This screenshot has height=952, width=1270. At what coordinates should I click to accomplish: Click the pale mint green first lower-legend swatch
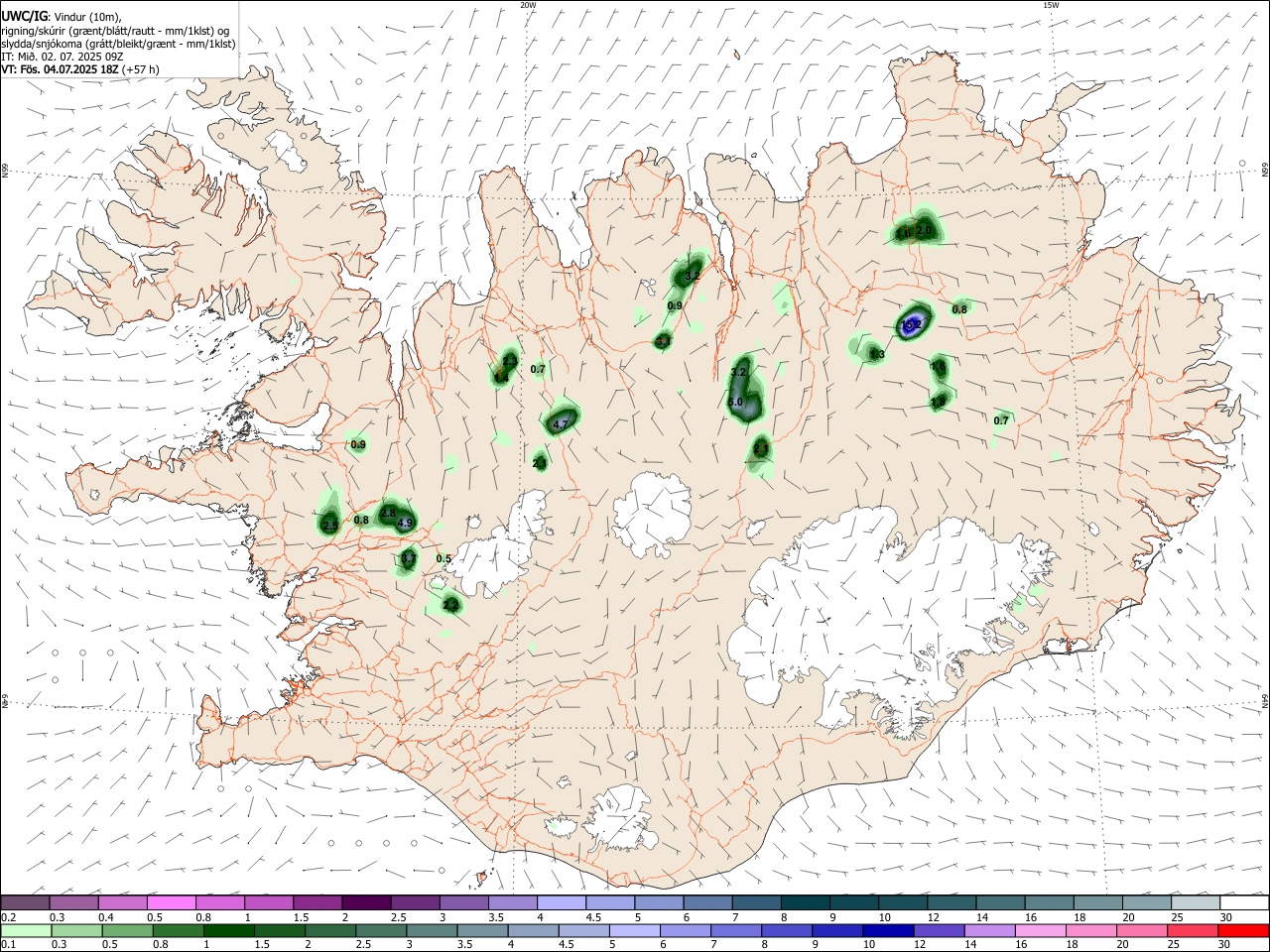26,930
